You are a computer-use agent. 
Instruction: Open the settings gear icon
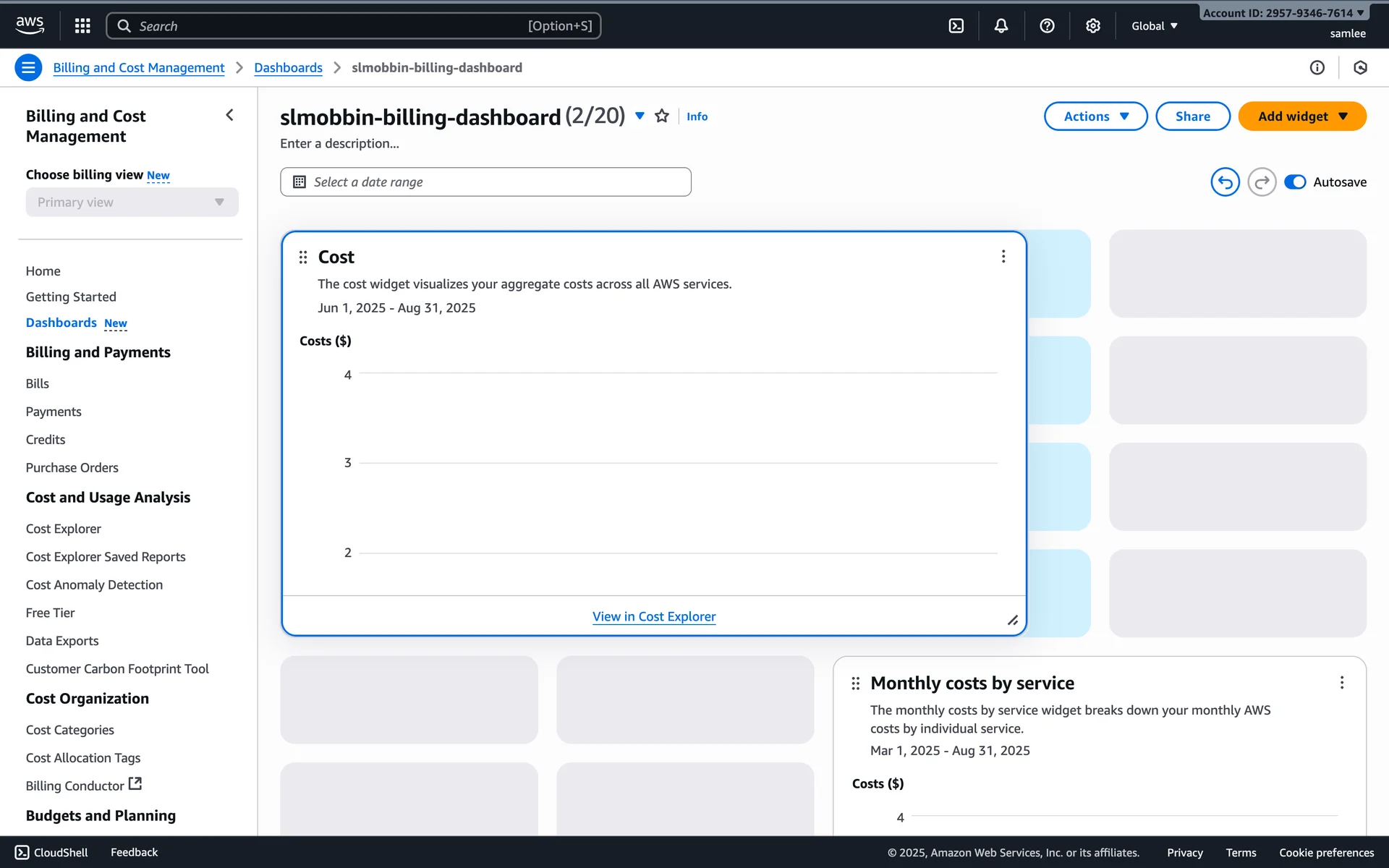(1092, 26)
